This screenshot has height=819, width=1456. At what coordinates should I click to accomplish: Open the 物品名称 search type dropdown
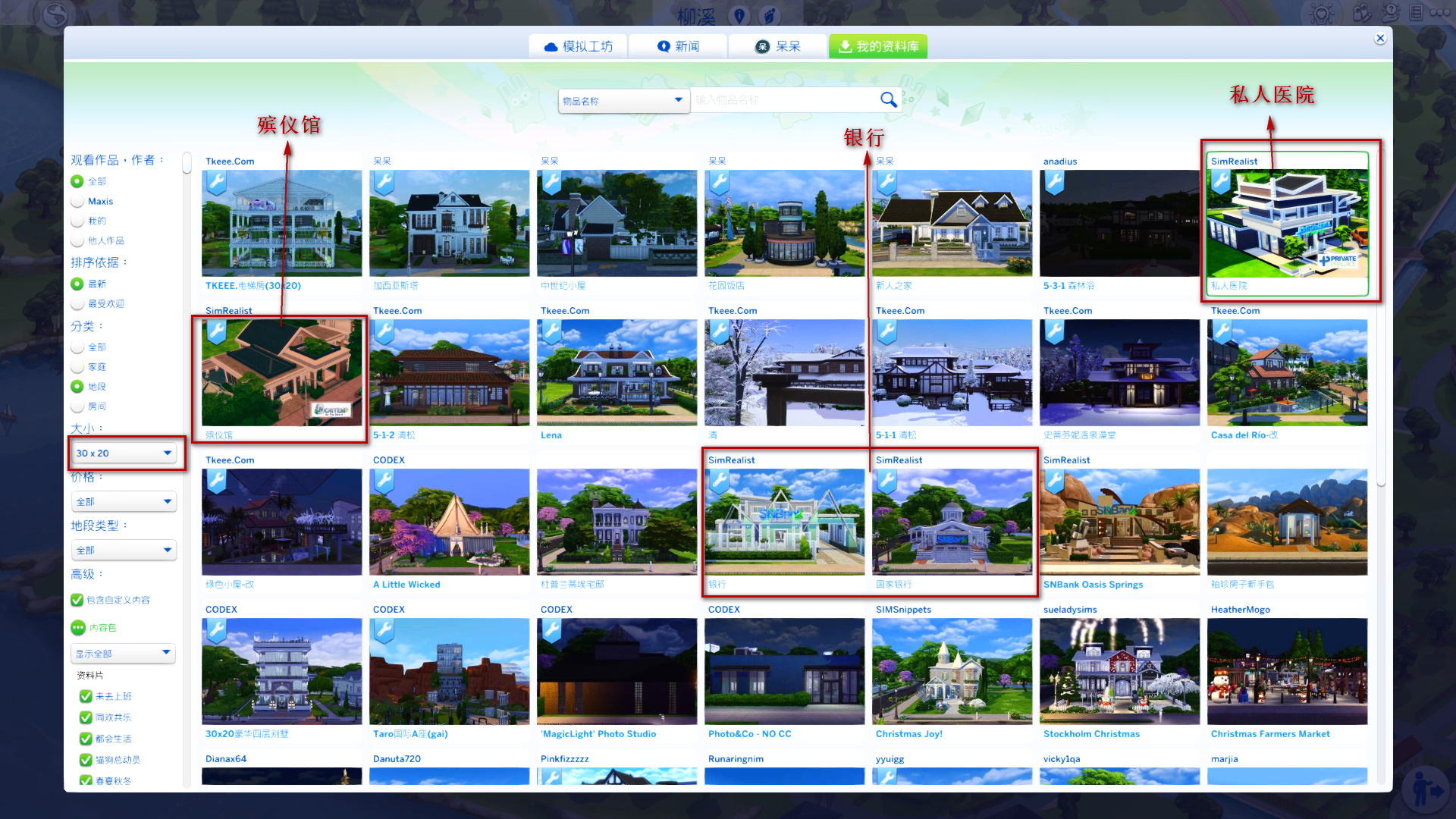624,100
